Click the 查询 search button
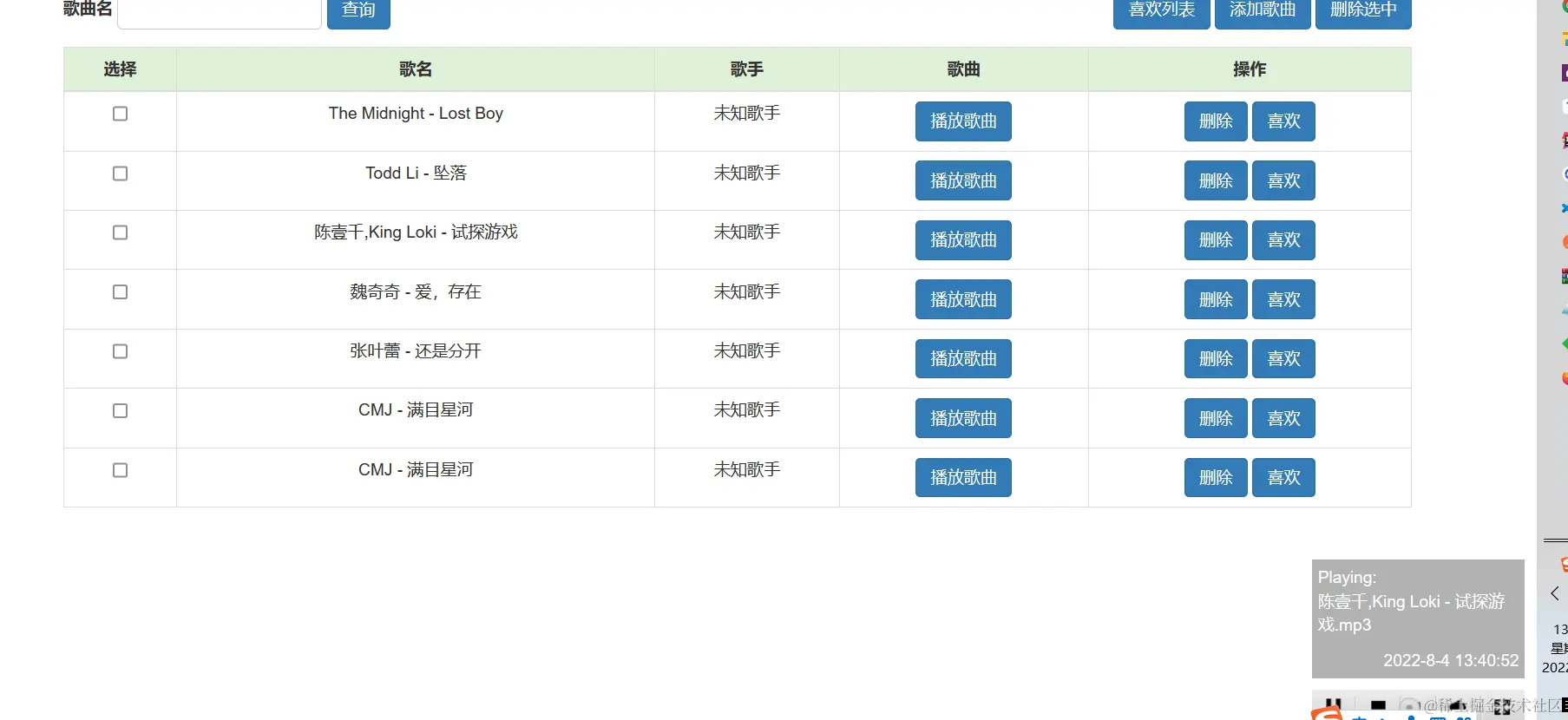This screenshot has width=1568, height=720. pyautogui.click(x=358, y=12)
